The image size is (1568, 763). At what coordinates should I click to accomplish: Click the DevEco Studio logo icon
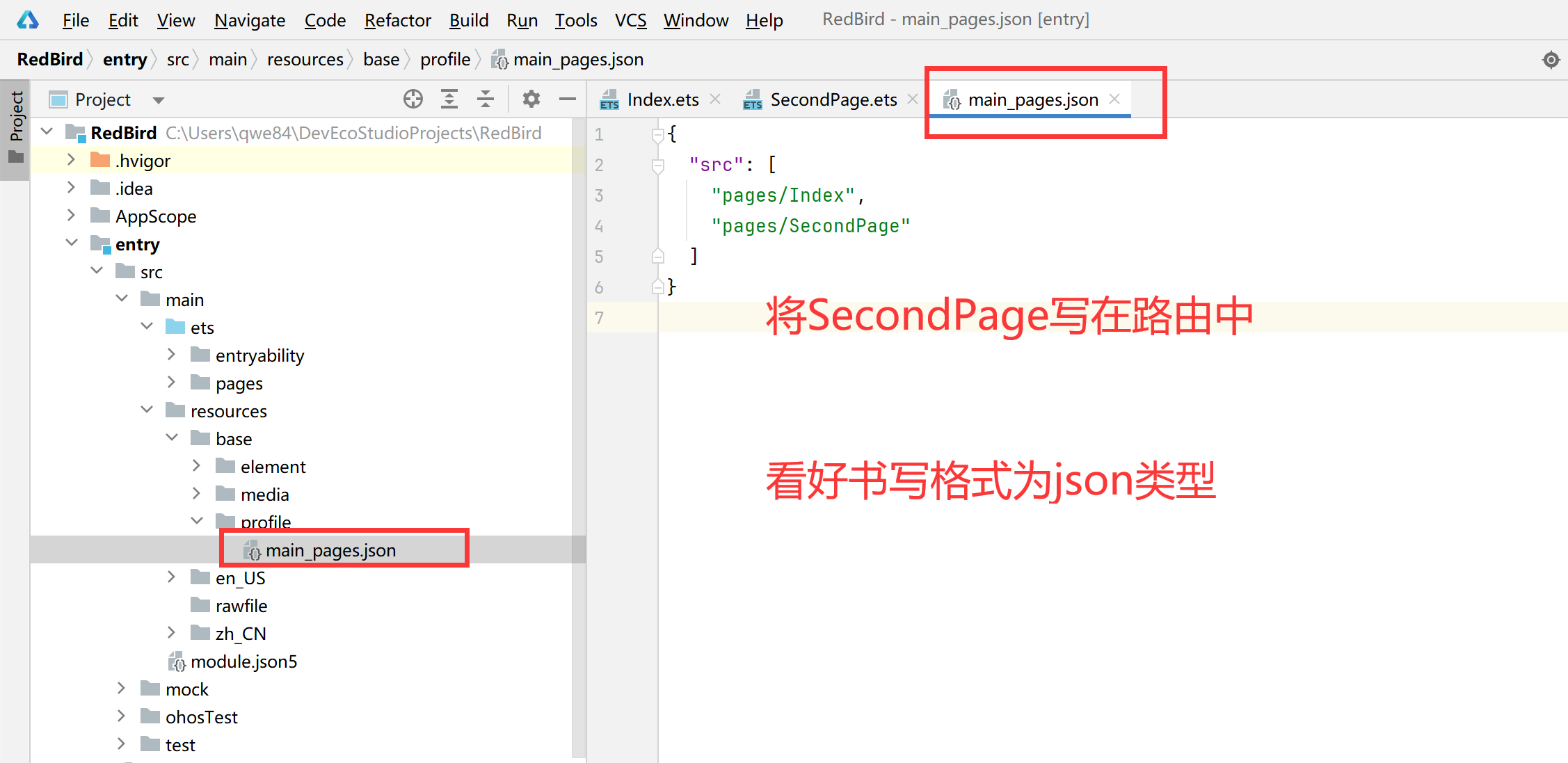click(28, 20)
